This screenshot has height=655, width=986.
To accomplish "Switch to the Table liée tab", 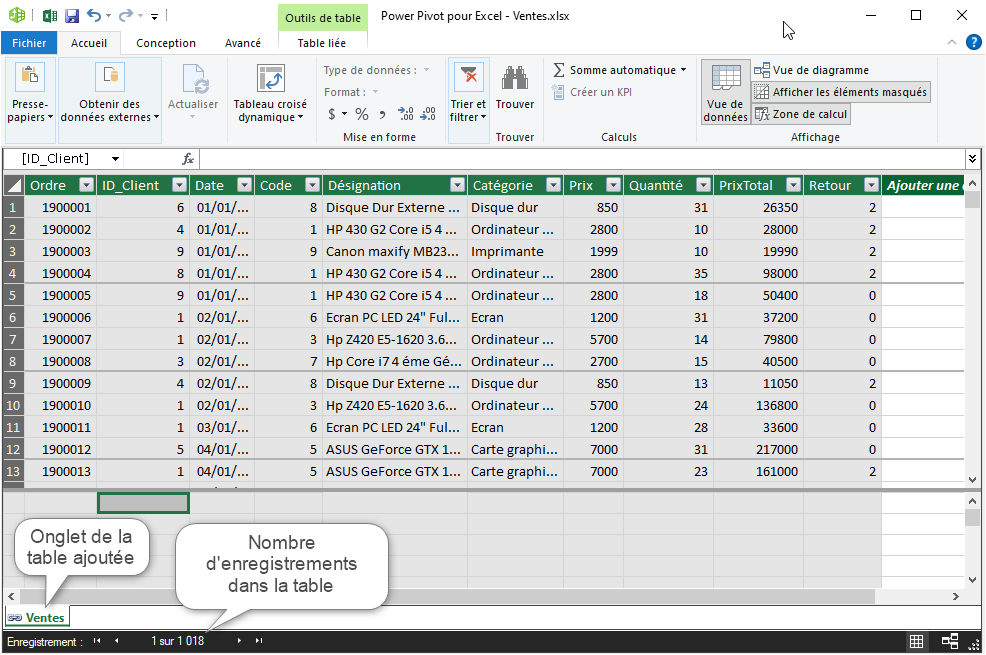I will click(x=322, y=43).
